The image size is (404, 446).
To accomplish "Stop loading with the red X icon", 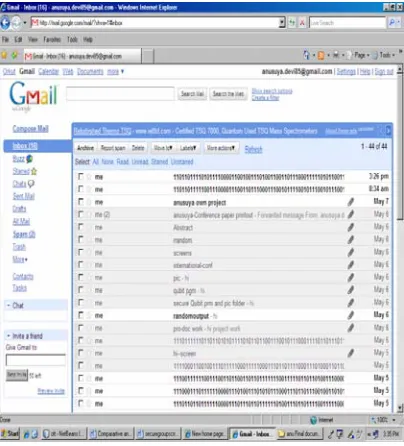I will (x=302, y=23).
